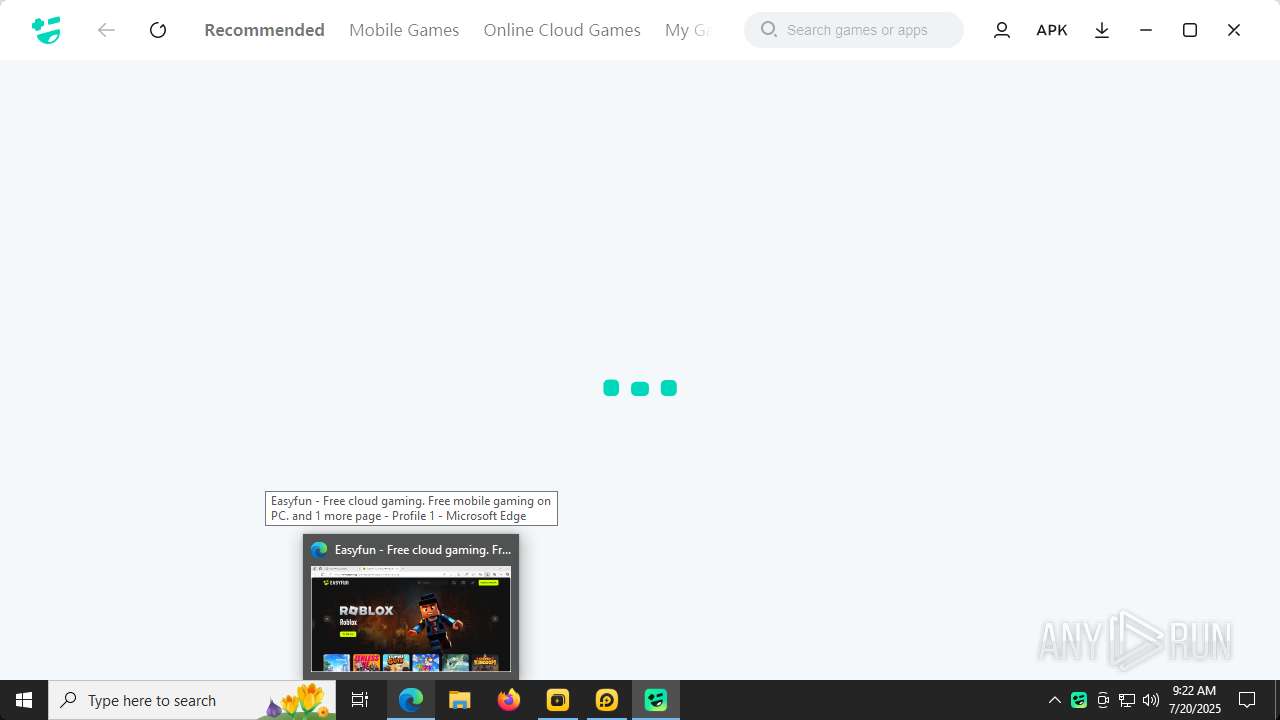Open the Mobile Games tab
The image size is (1280, 720).
pyautogui.click(x=404, y=30)
